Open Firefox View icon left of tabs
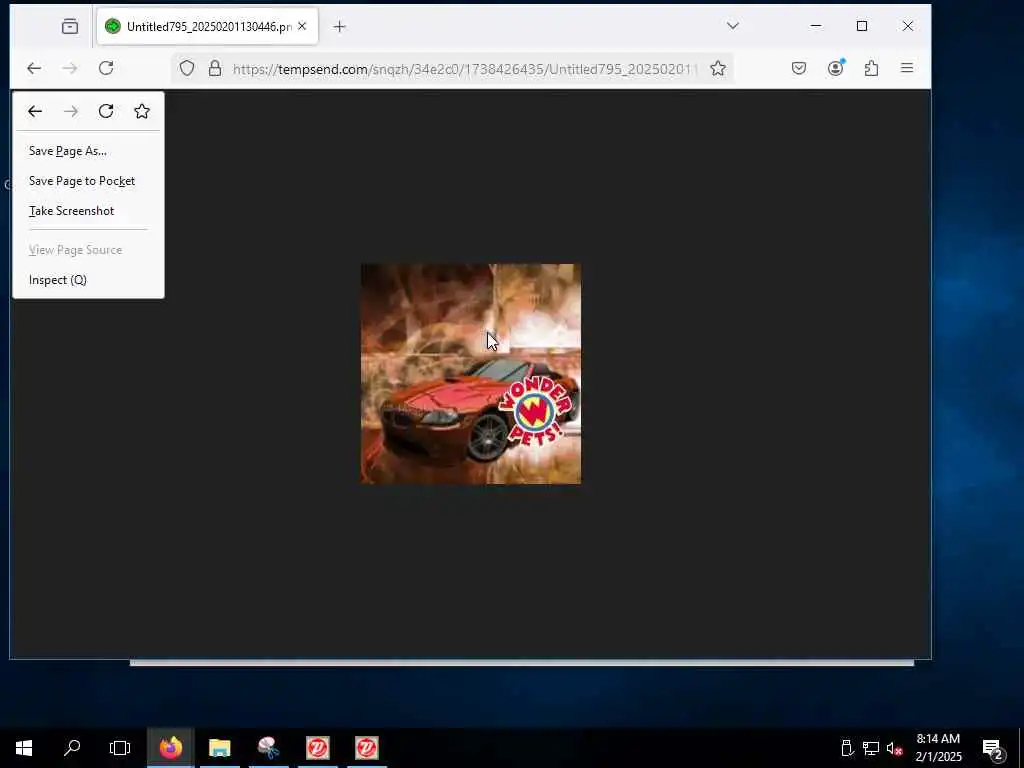Image resolution: width=1024 pixels, height=768 pixels. [70, 26]
